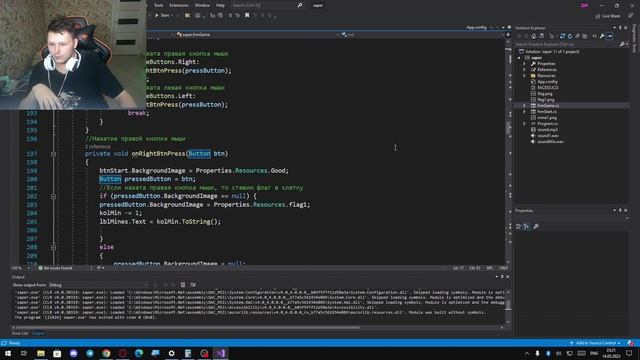Close the Output panel
This screenshot has width=640, height=360.
(508, 277)
